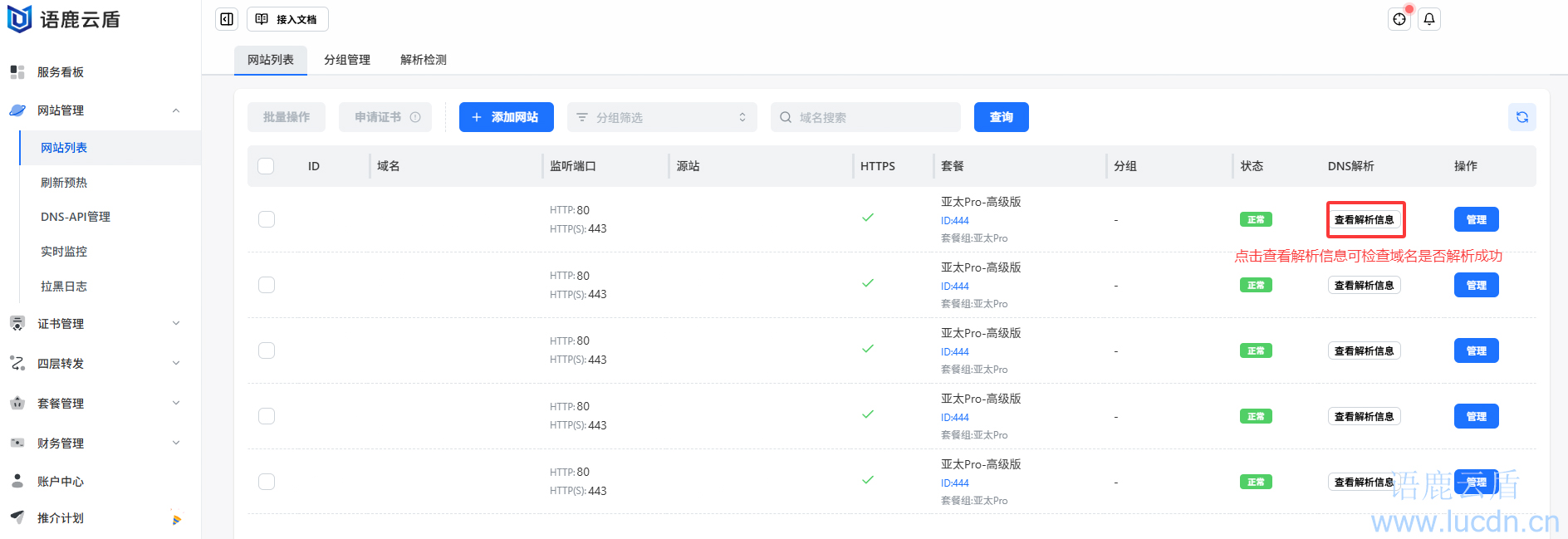
Task: Click 查看解析信息 in the first row
Action: click(x=1365, y=220)
